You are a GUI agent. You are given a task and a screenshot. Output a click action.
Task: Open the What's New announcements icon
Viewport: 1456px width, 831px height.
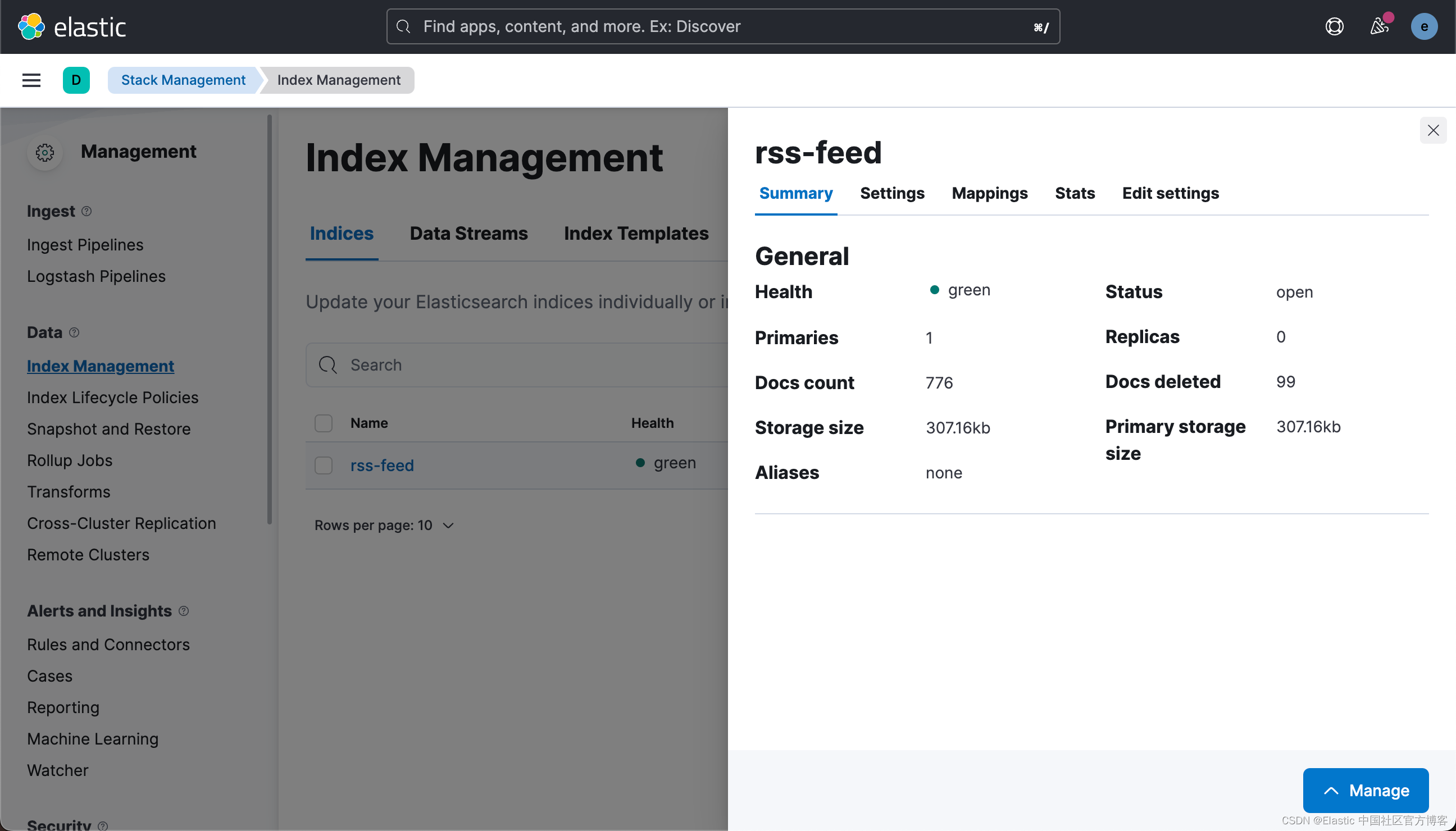[x=1380, y=26]
